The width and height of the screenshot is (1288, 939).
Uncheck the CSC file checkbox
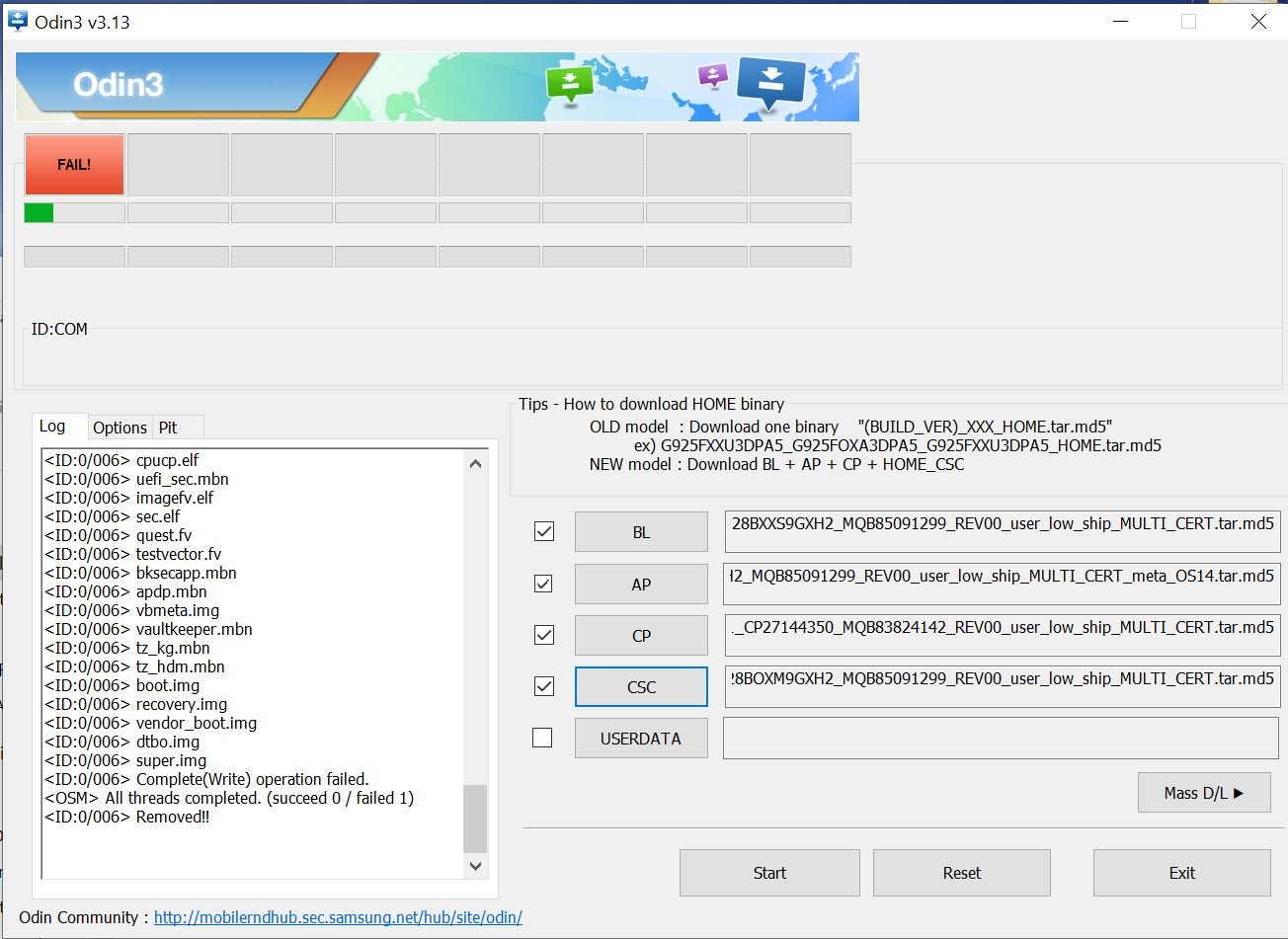(x=543, y=686)
